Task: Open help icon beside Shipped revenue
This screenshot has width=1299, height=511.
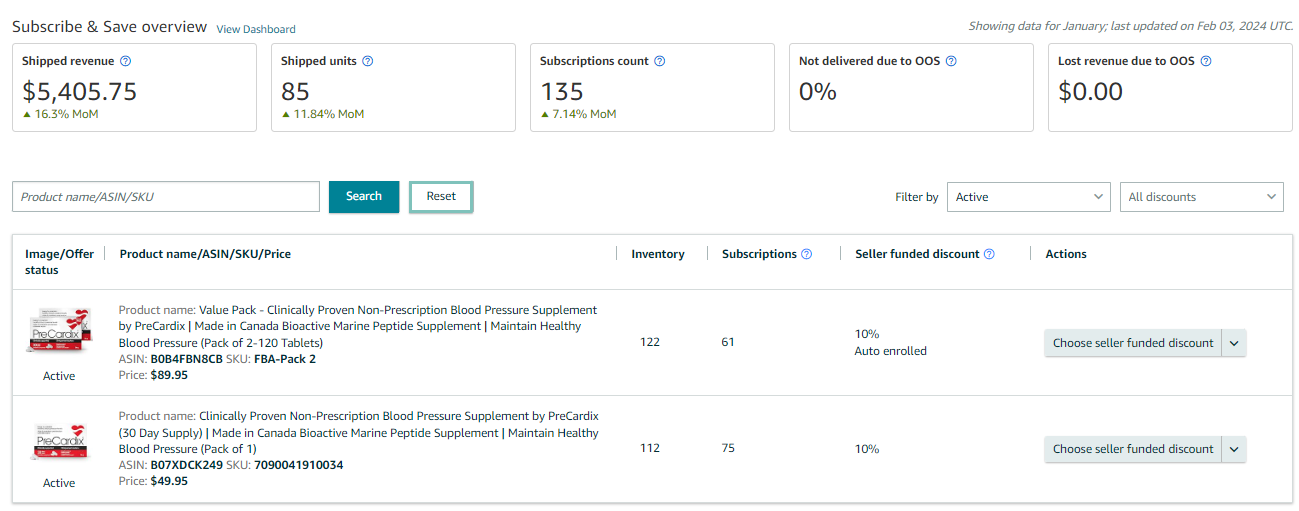Action: pyautogui.click(x=125, y=61)
